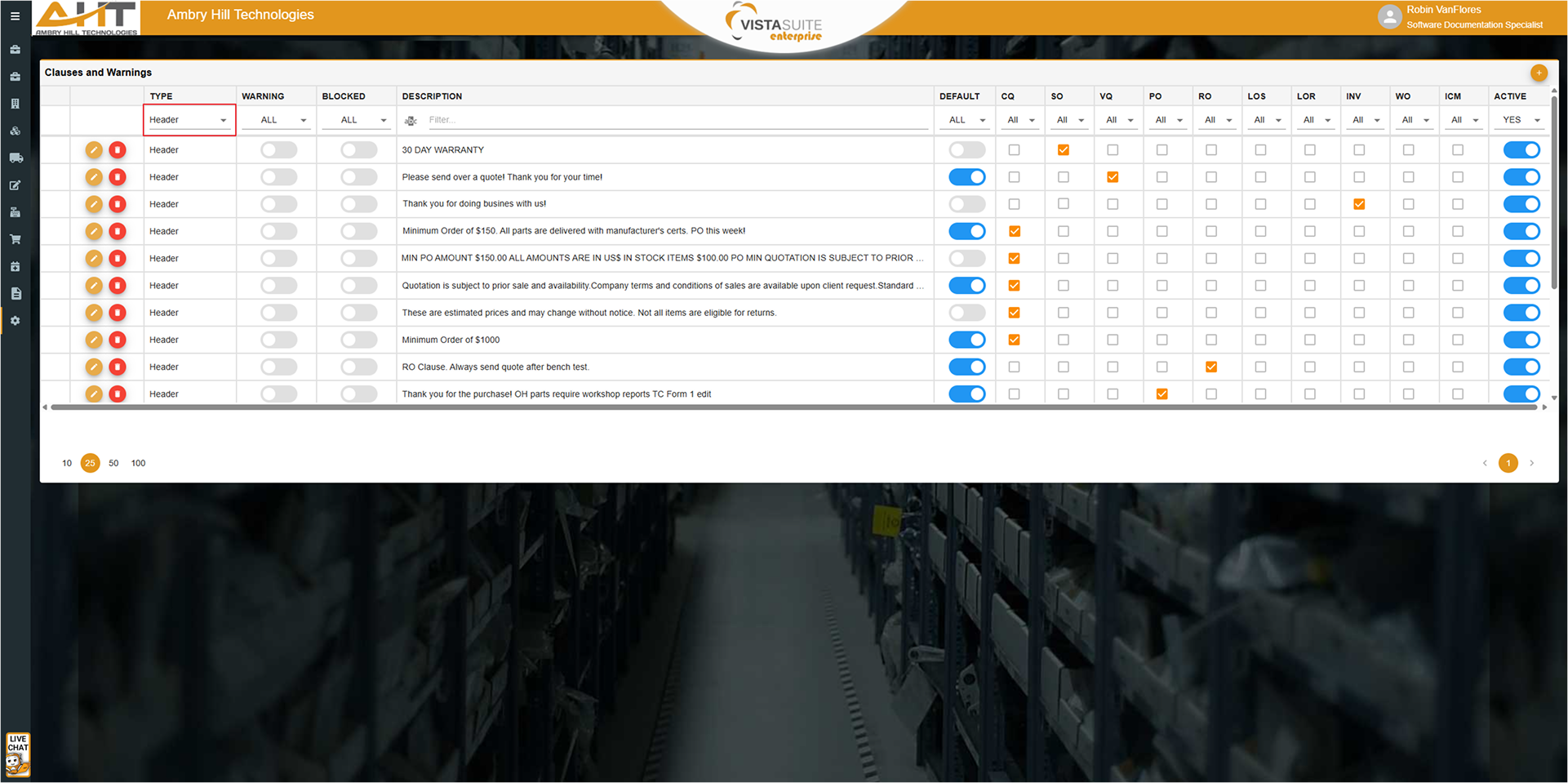
Task: Uncheck SO checkbox for 30 DAY WARRANTY
Action: (1063, 150)
